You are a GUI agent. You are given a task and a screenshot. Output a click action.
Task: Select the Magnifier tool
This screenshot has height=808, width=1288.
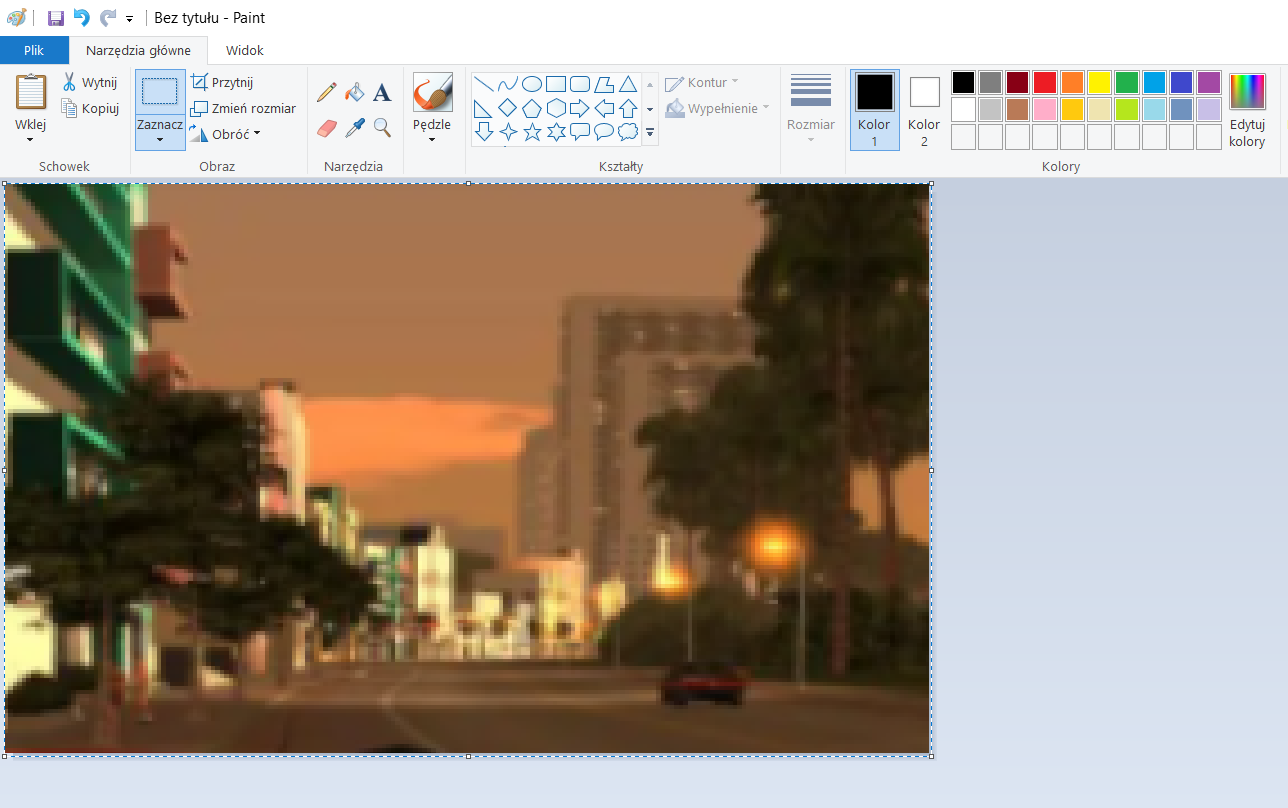pos(382,128)
